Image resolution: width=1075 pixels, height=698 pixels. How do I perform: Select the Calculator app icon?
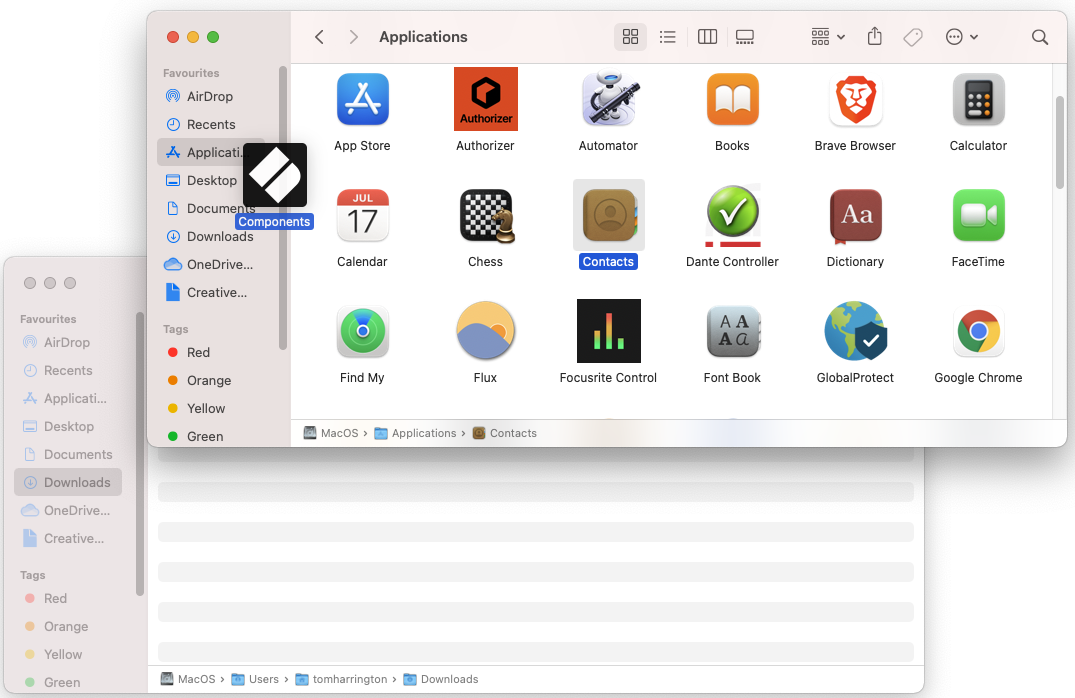click(978, 99)
